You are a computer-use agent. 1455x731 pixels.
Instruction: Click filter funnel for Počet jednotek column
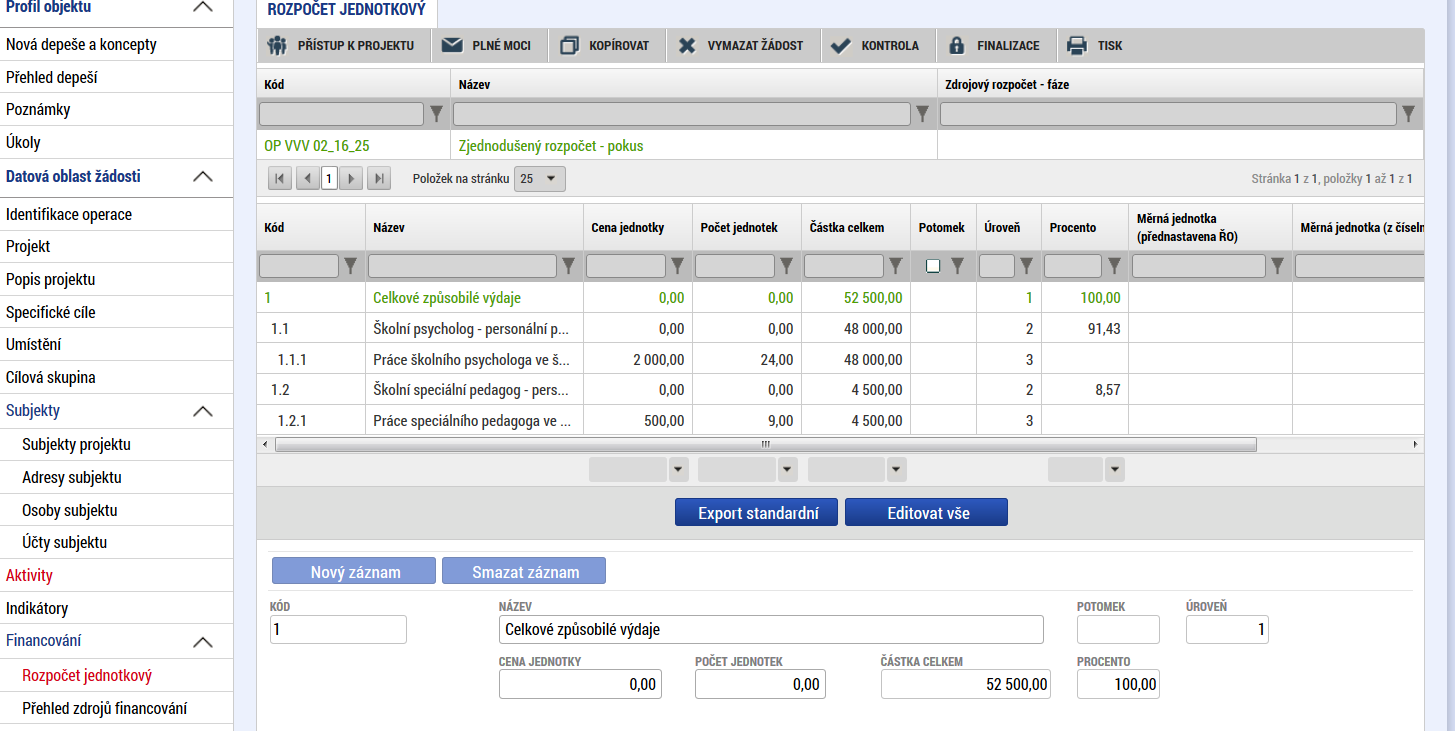tap(787, 266)
